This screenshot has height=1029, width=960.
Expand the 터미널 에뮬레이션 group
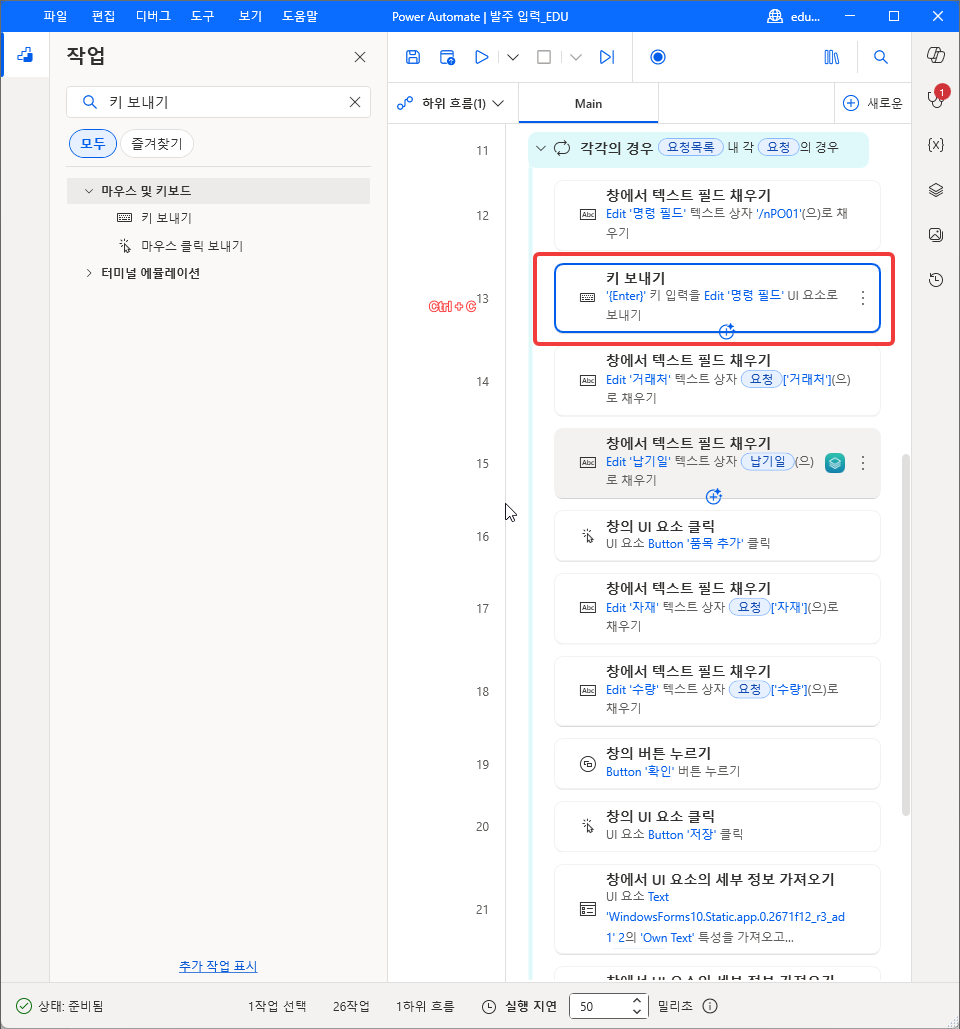[x=89, y=273]
